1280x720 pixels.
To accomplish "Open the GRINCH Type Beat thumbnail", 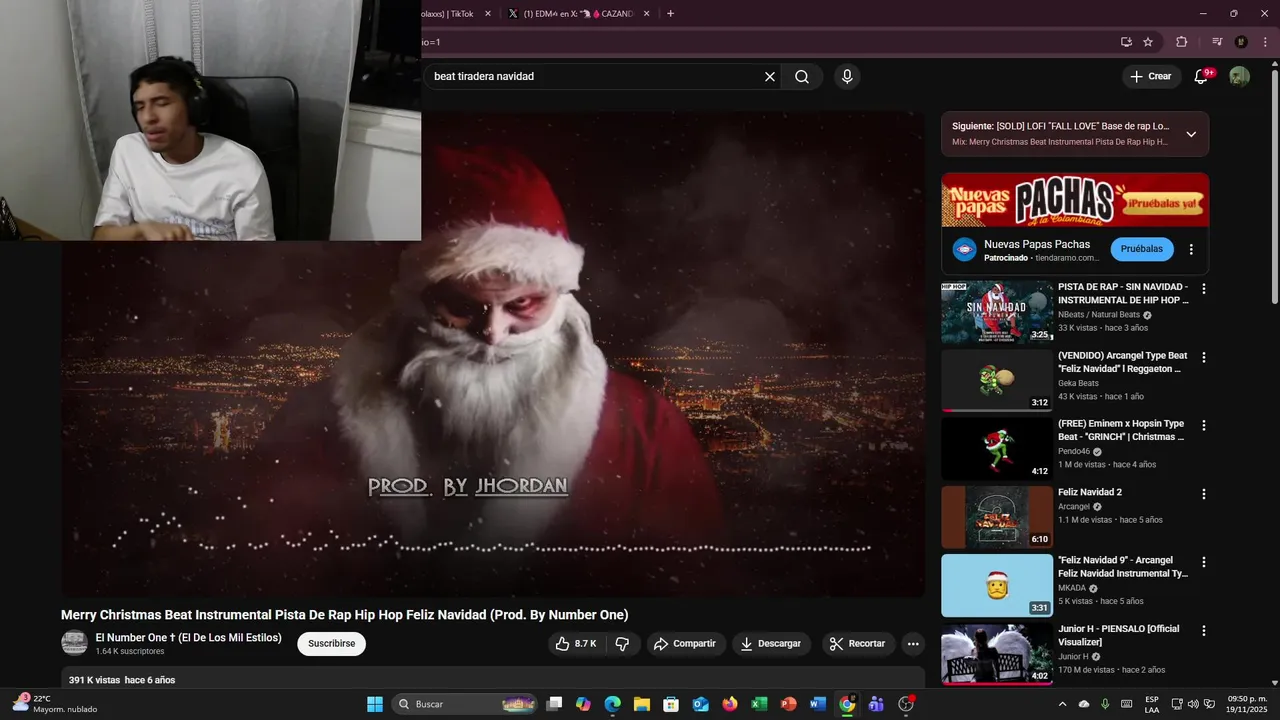I will [x=997, y=449].
